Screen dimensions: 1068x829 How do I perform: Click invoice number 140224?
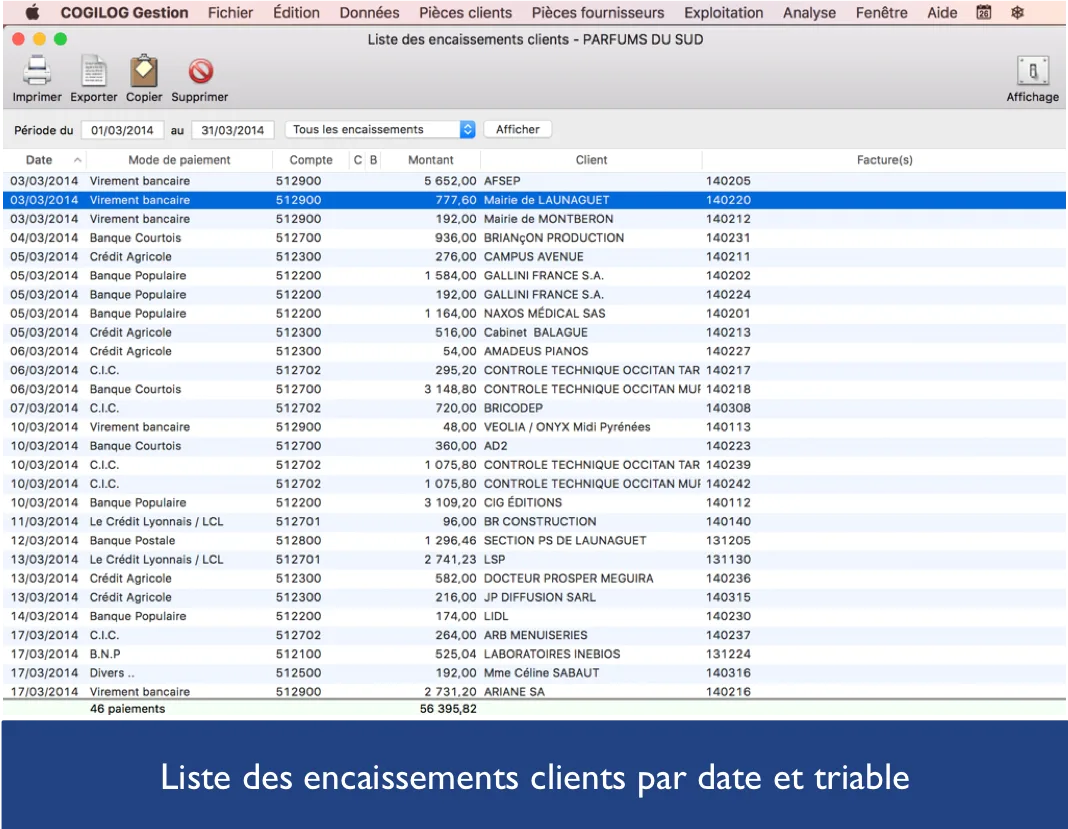728,295
